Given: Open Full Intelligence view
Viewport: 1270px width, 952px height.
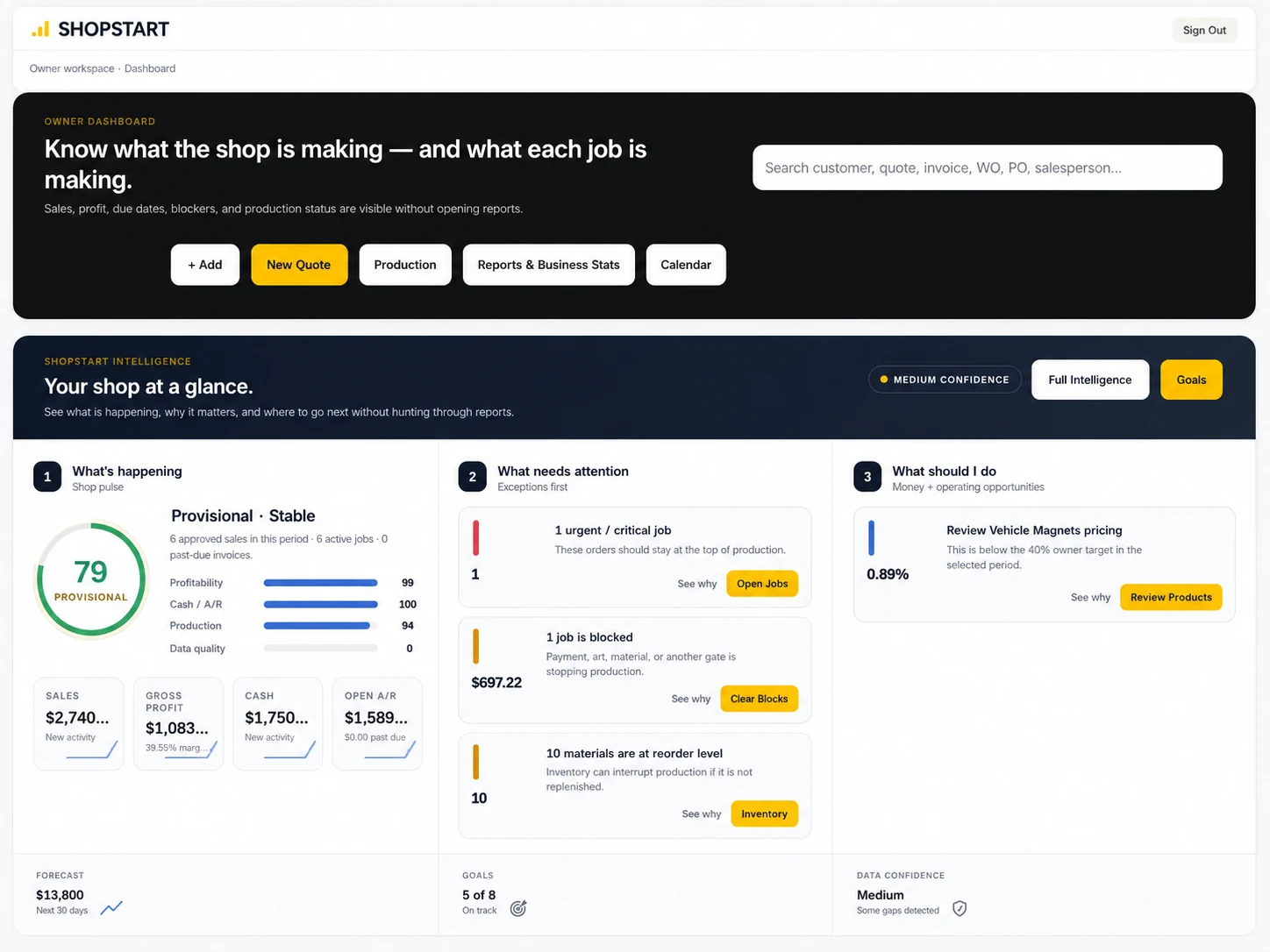Looking at the screenshot, I should pos(1090,380).
